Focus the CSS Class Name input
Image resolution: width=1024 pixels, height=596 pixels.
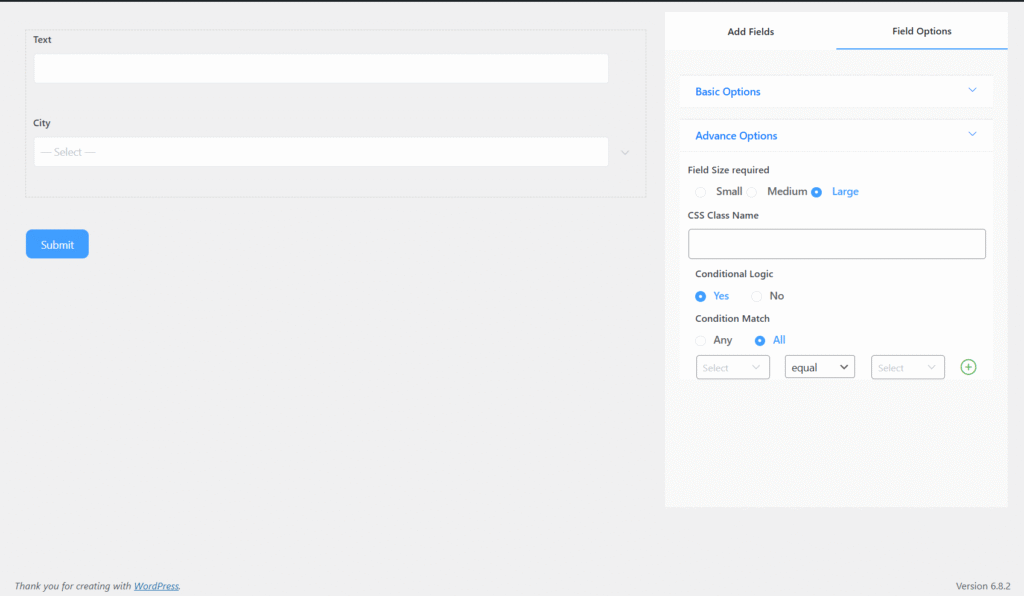pos(836,244)
